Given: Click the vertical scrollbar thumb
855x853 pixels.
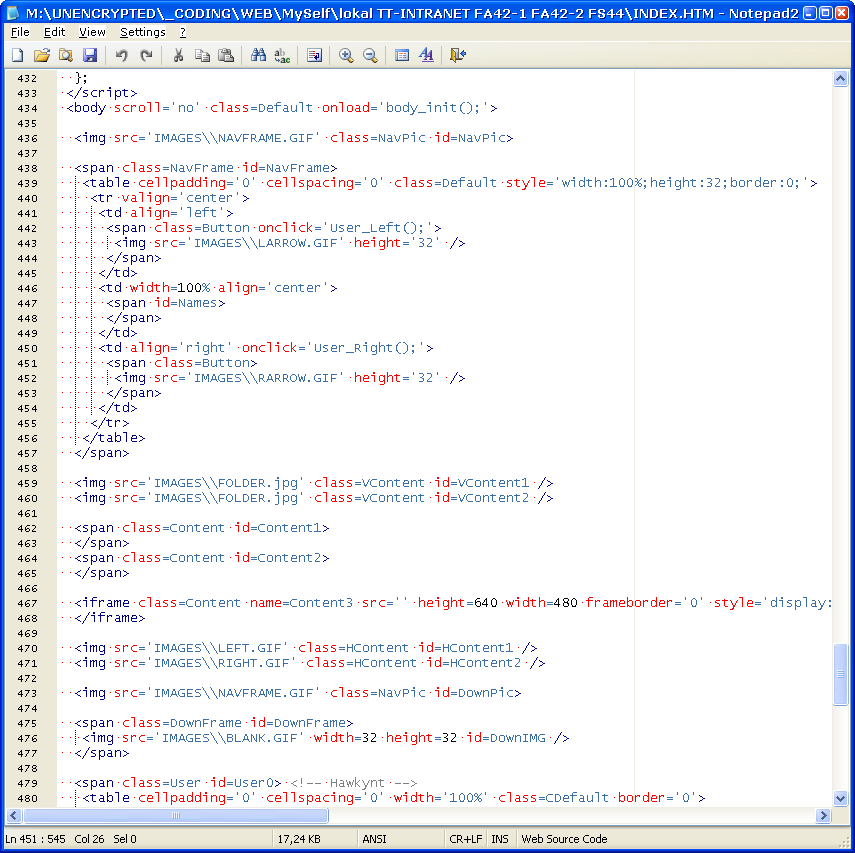Looking at the screenshot, I should (840, 674).
